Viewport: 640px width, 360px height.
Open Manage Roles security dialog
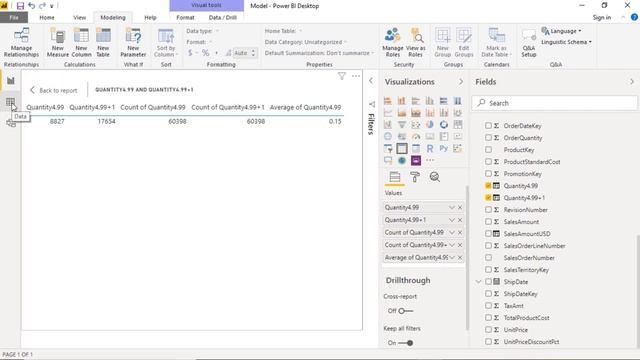[x=393, y=42]
